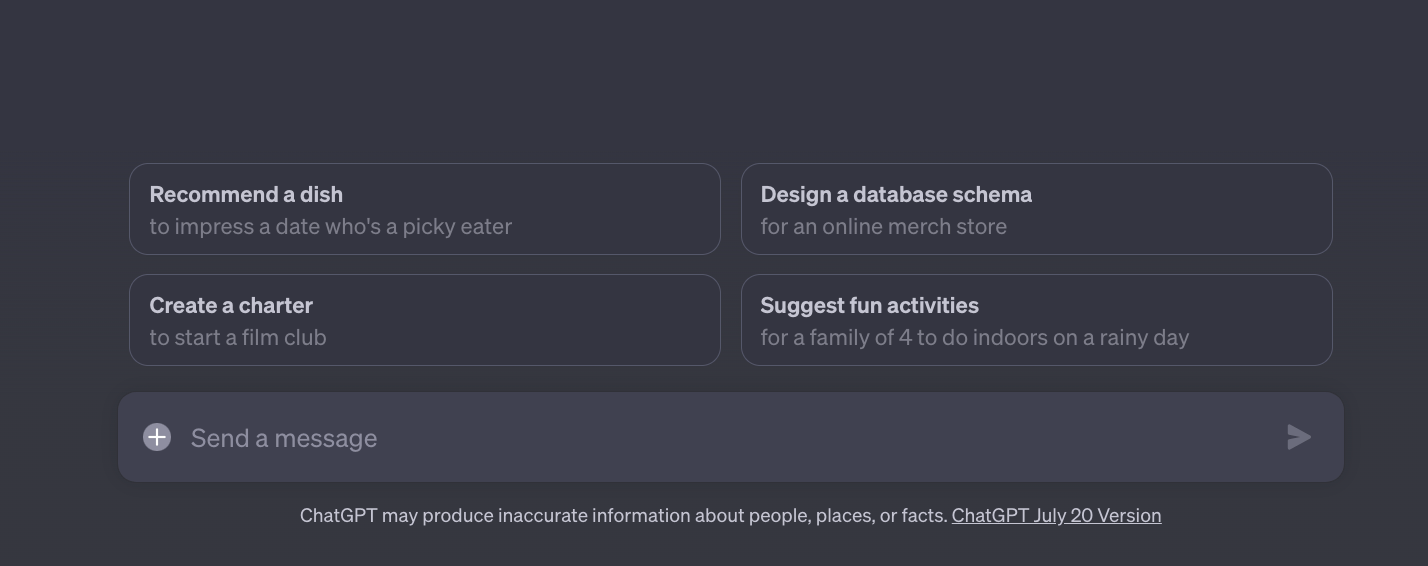Choose the 'Design a database schema' suggestion
This screenshot has width=1428, height=566.
click(1036, 209)
